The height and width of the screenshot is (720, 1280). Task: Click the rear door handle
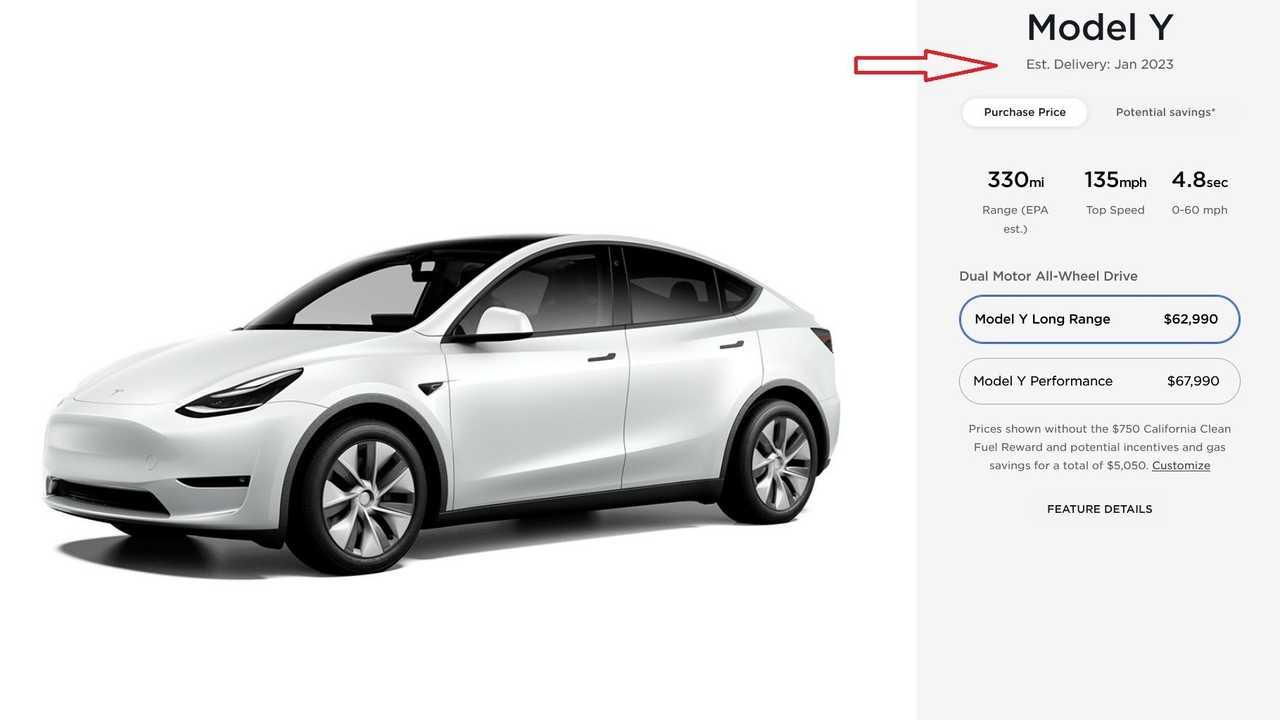[x=732, y=345]
